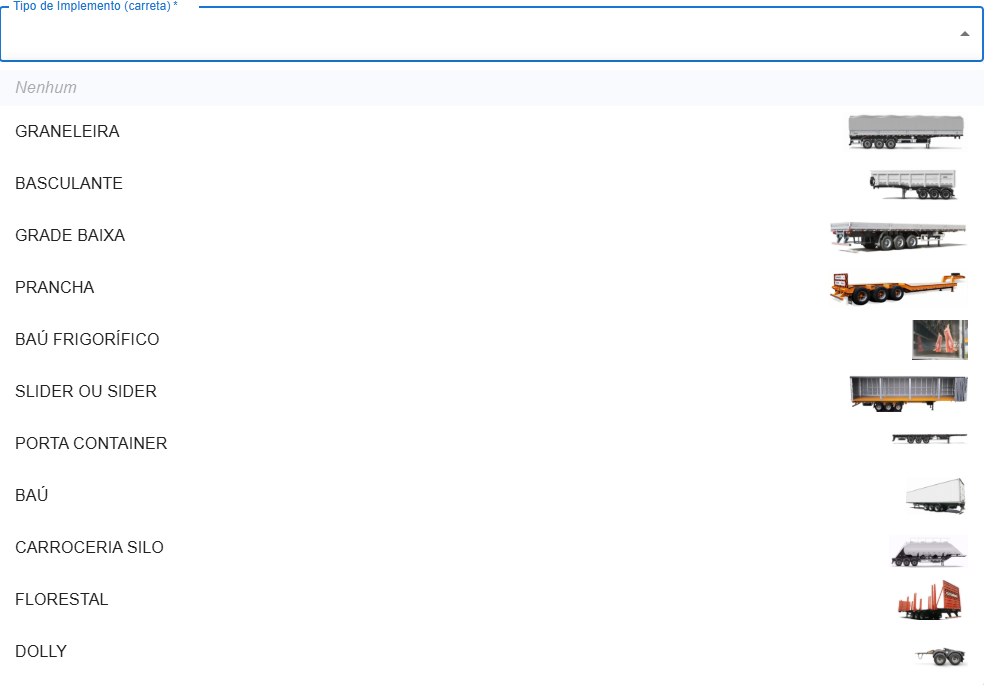Click the Carroceria Silo tank trailer image
The image size is (984, 685).
[x=929, y=550]
